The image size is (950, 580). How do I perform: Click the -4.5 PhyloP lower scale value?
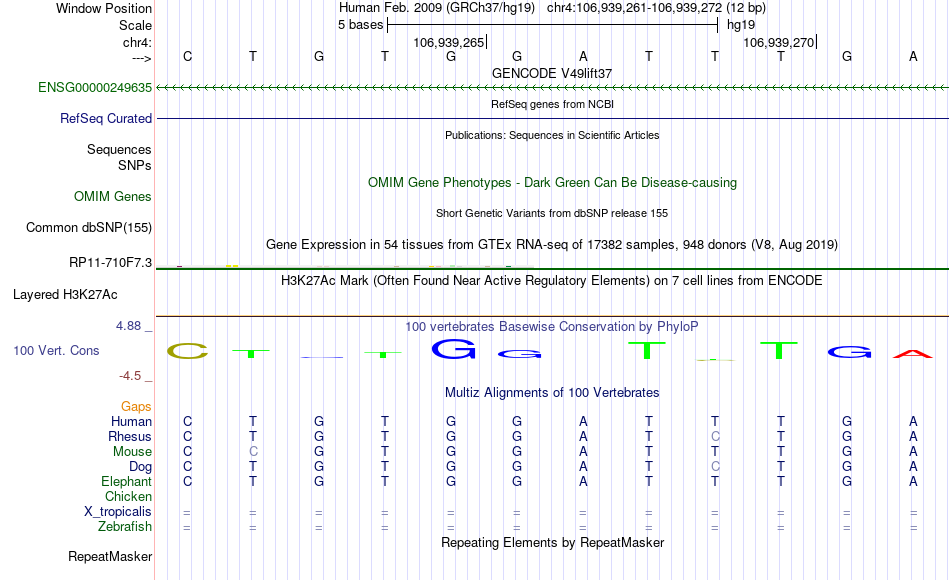pos(130,376)
